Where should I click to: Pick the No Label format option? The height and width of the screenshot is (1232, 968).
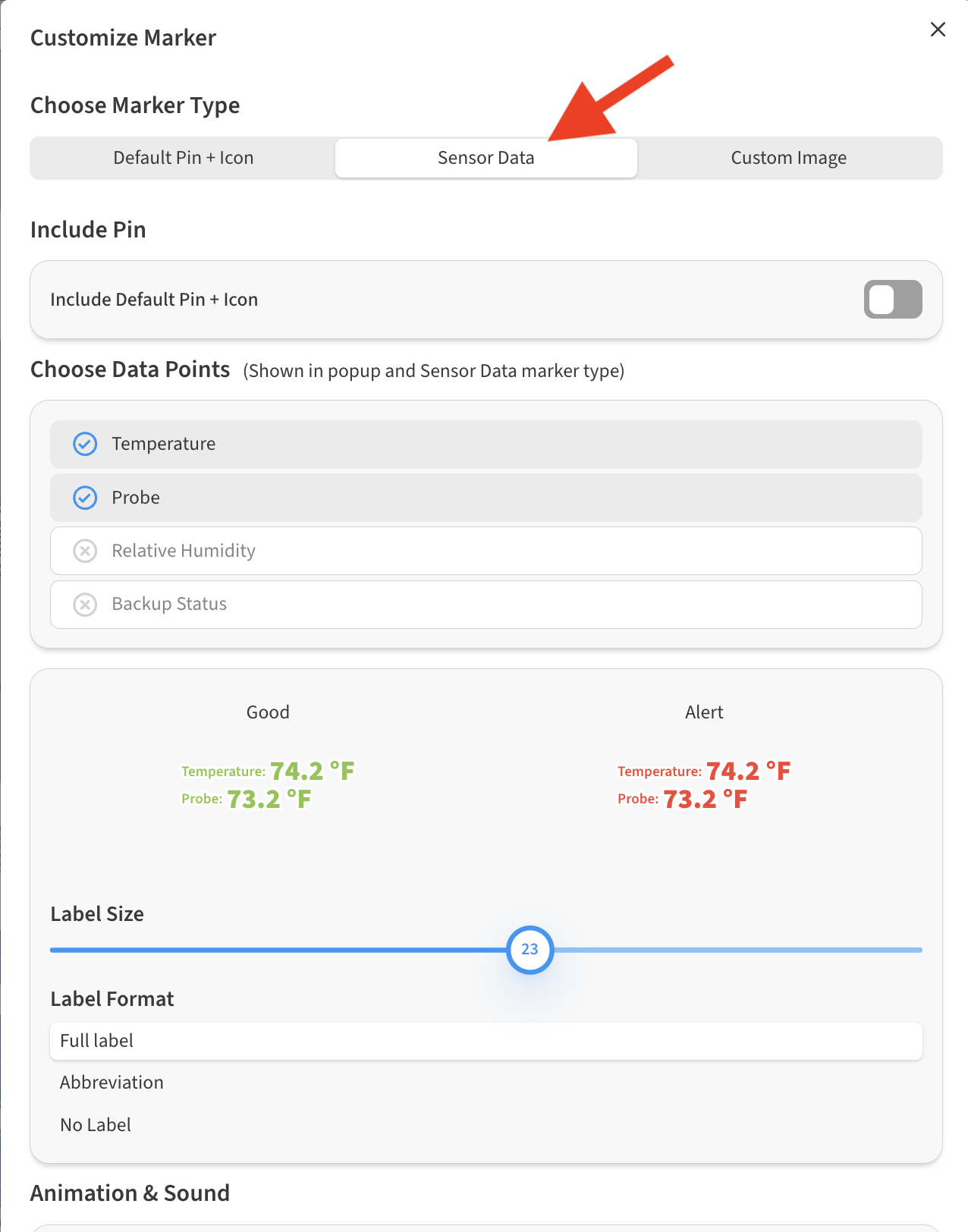point(96,1125)
